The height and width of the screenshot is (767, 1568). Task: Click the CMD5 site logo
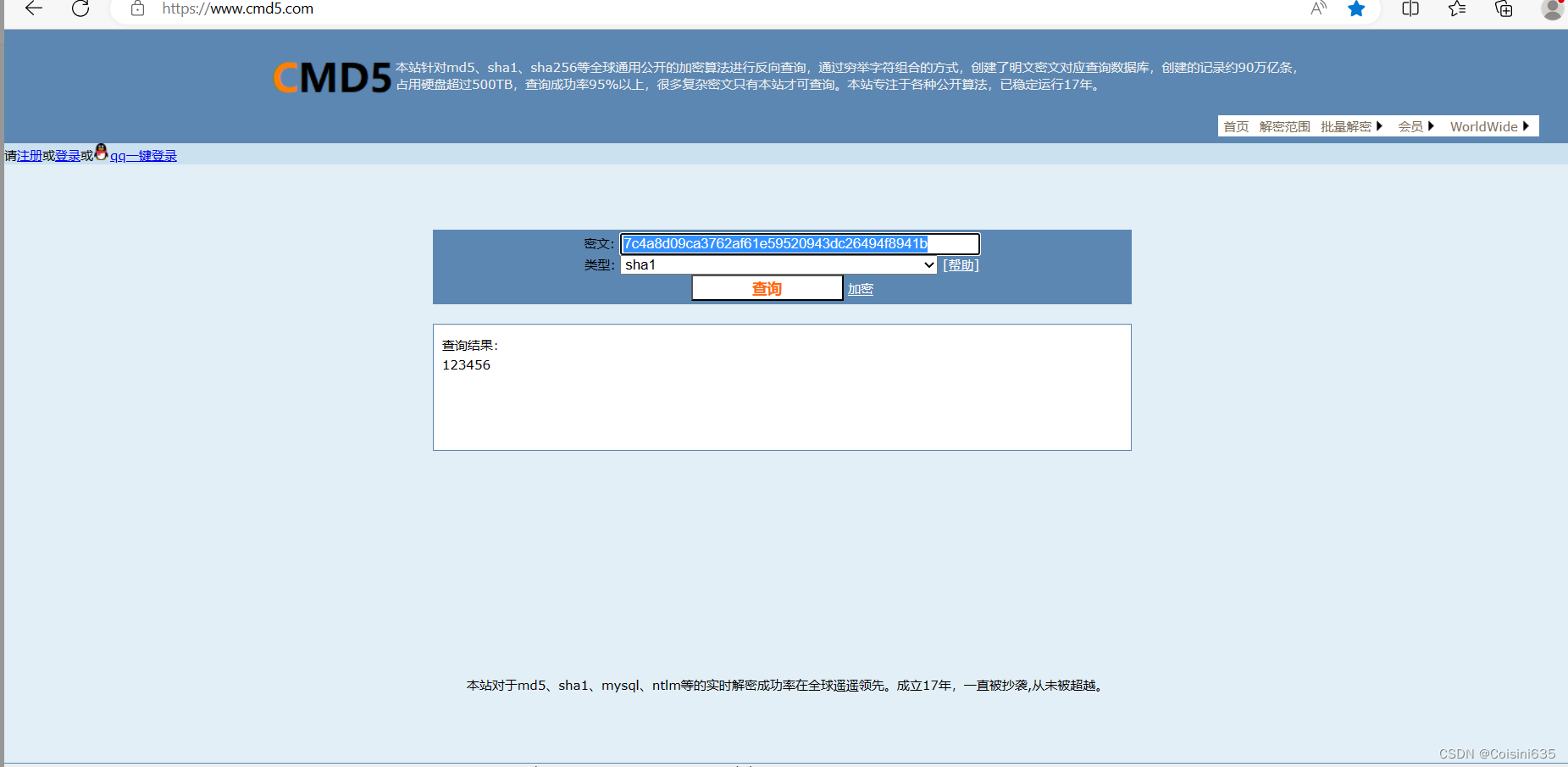pos(332,77)
